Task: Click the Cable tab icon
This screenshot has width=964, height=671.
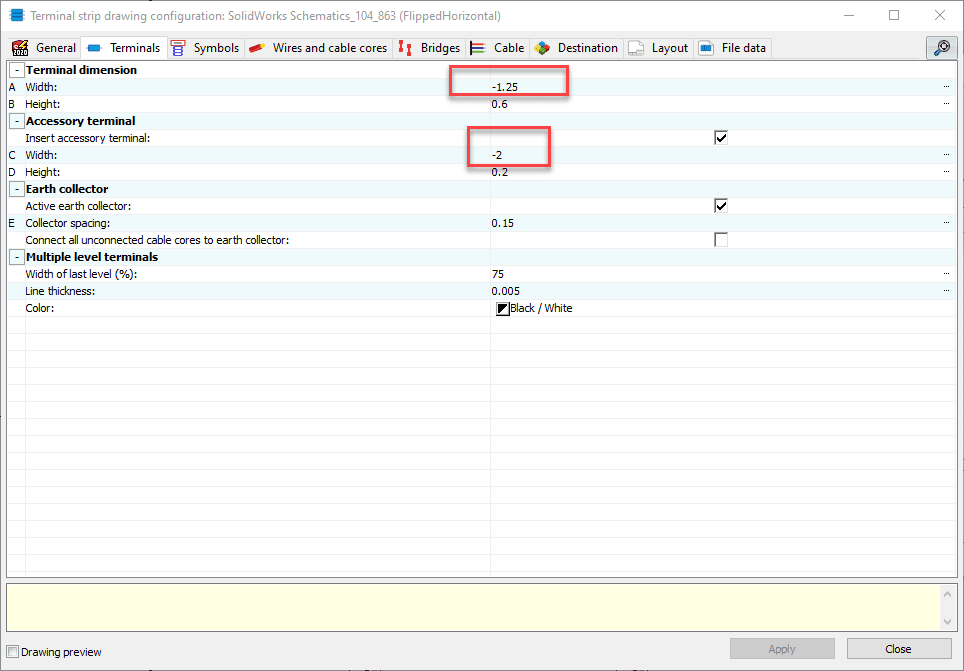Action: (478, 48)
